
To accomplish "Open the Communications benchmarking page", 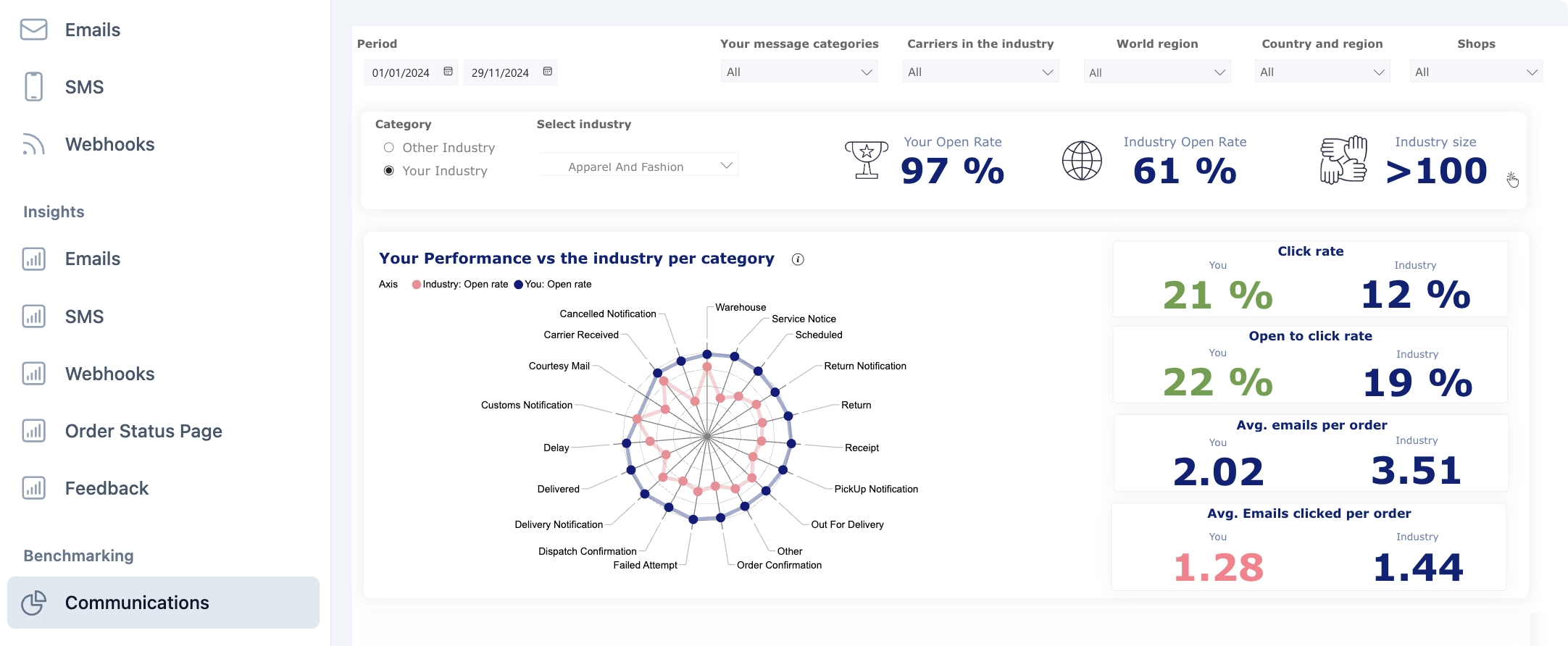I will 137,603.
